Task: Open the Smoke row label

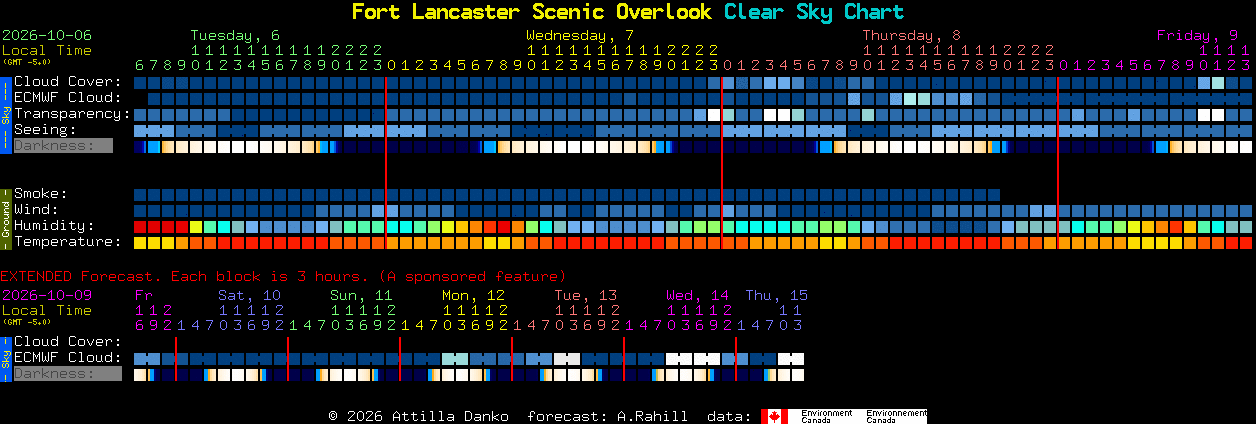Action: coord(41,194)
